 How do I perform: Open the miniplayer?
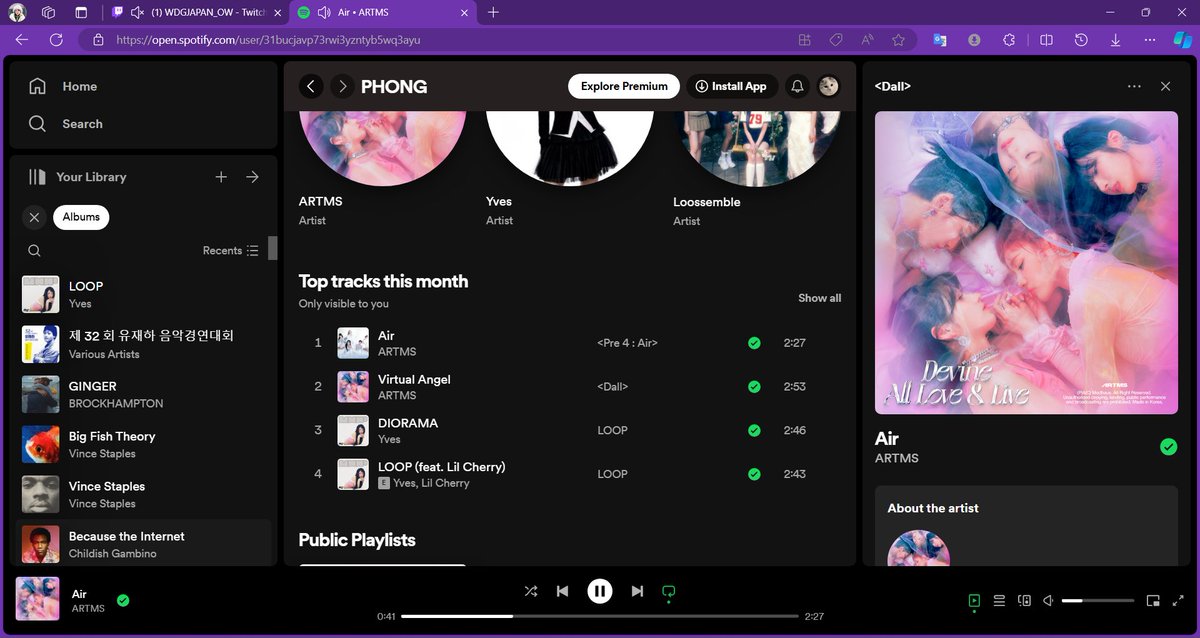click(x=1153, y=600)
